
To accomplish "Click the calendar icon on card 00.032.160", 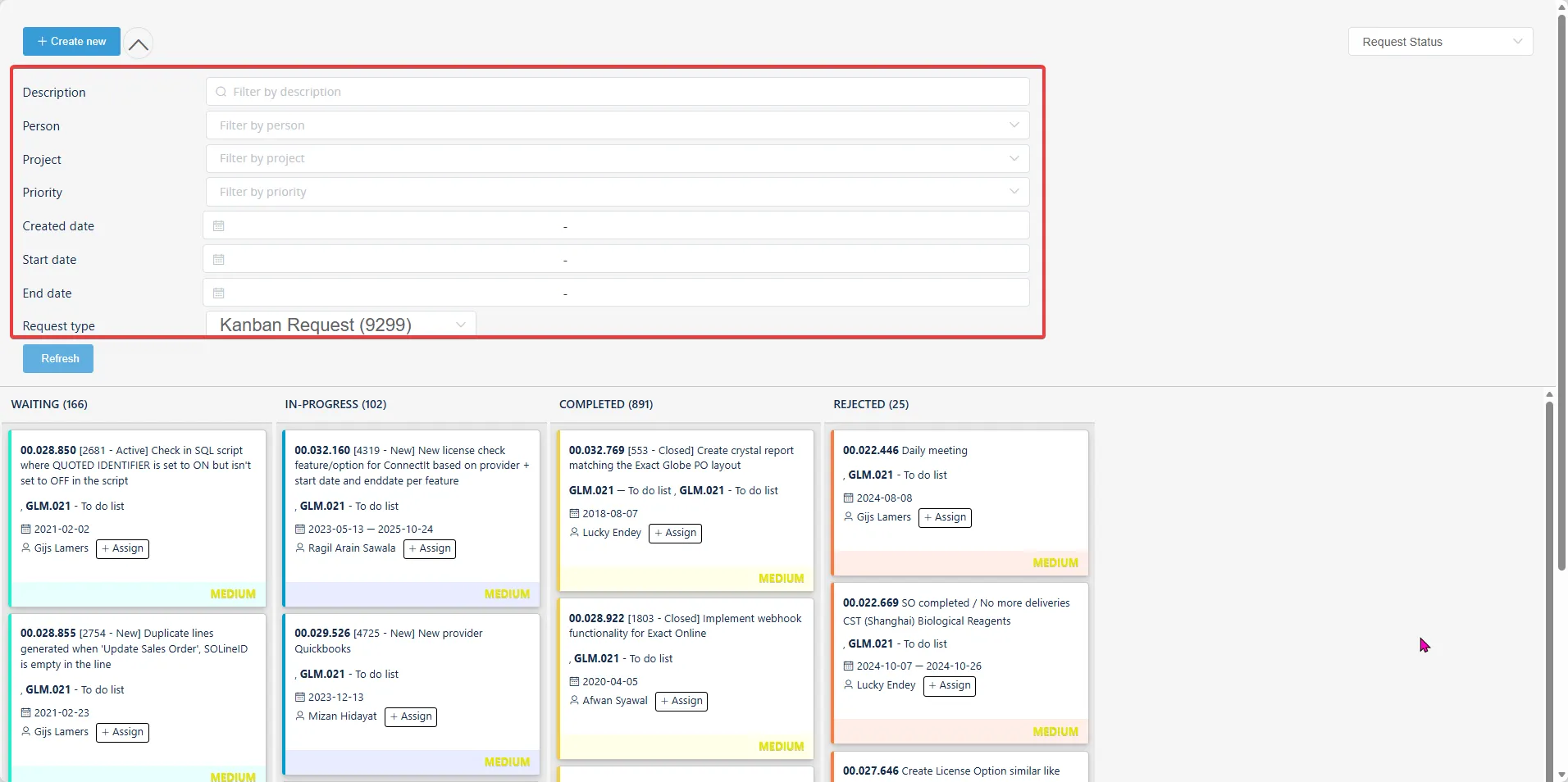I will click(300, 529).
